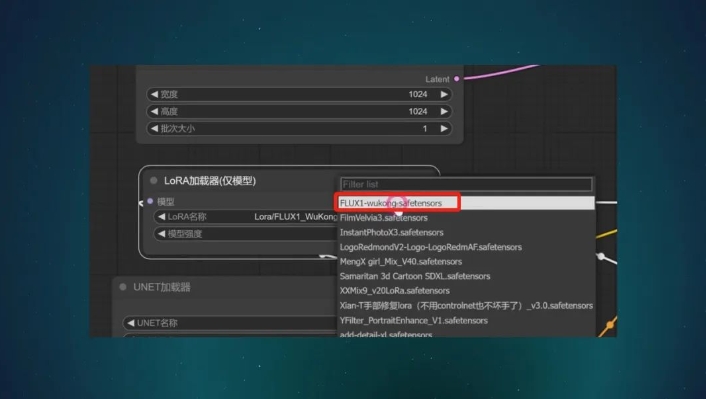Increase the 高度 value with right arrow
This screenshot has height=399, width=706.
(444, 111)
